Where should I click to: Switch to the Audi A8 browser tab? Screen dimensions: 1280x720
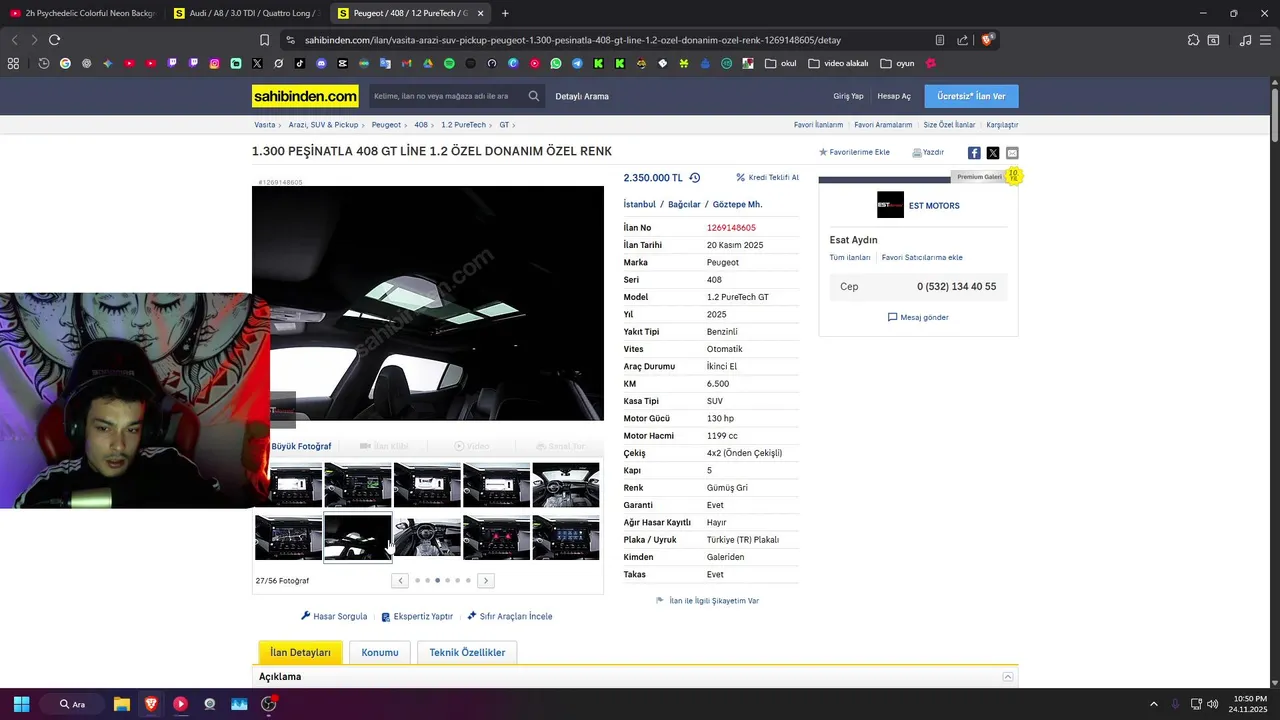[x=245, y=13]
